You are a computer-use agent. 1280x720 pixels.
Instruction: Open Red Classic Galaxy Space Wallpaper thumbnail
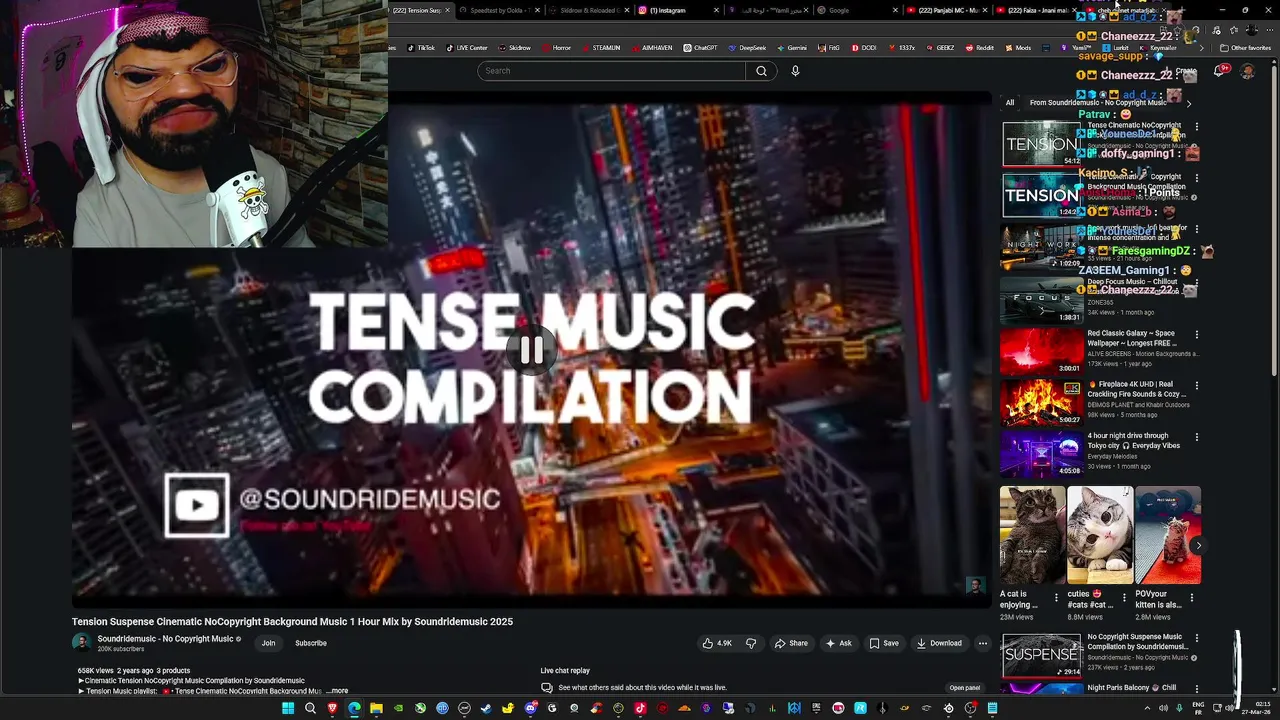[x=1041, y=351]
